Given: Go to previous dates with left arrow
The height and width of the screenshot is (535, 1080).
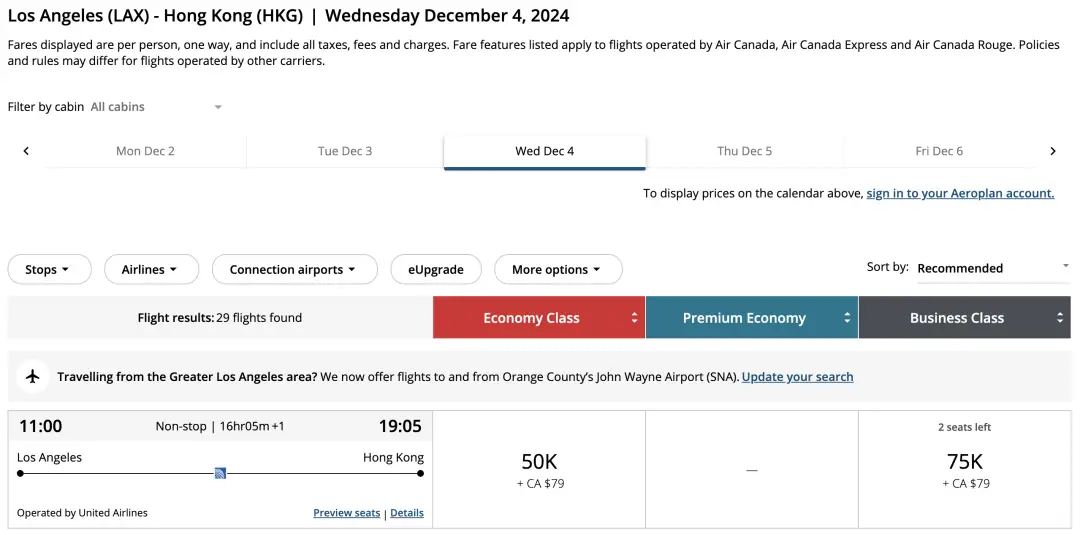Looking at the screenshot, I should coord(26,151).
